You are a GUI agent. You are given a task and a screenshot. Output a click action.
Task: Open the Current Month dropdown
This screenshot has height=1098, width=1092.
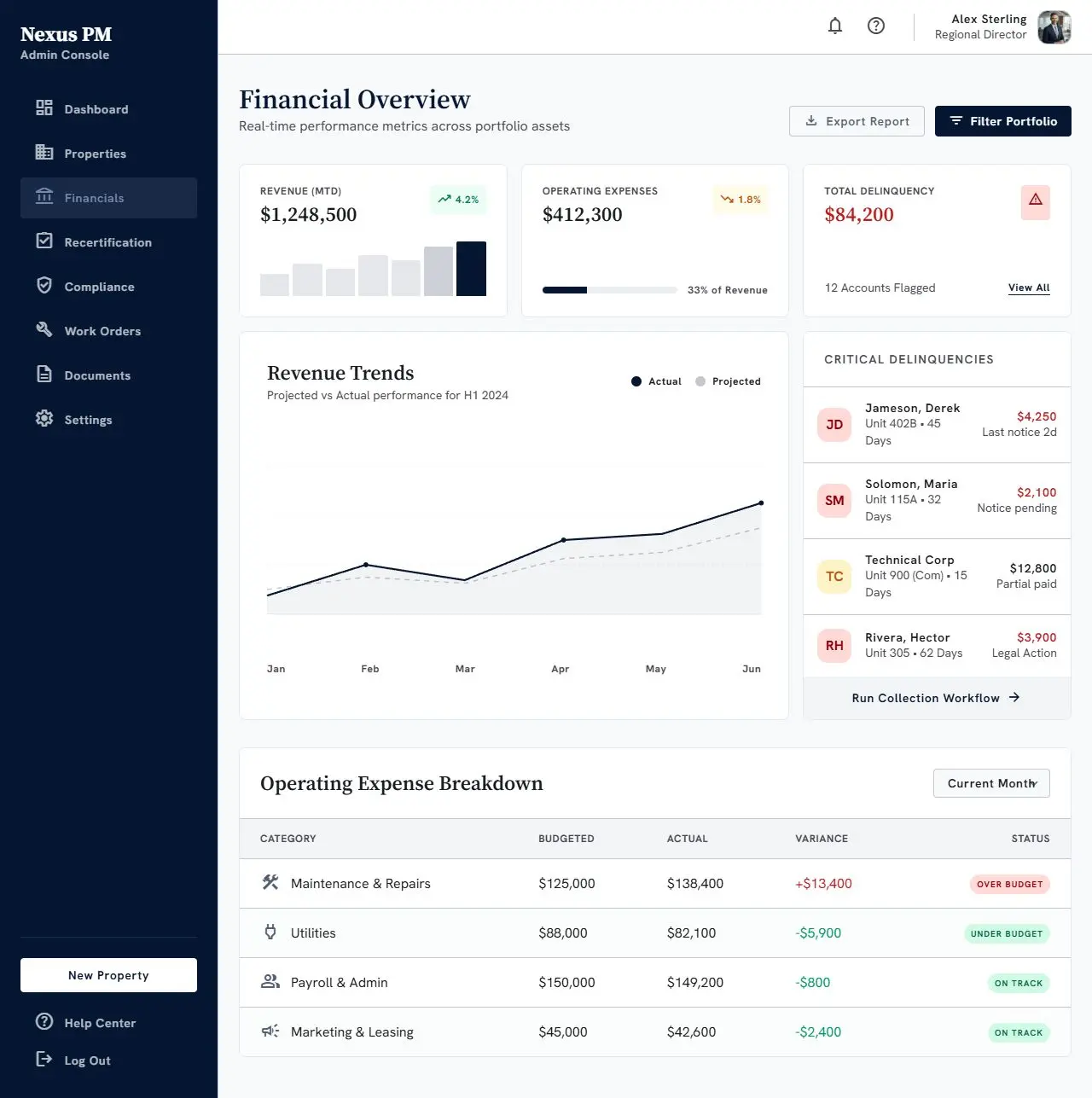coord(991,783)
